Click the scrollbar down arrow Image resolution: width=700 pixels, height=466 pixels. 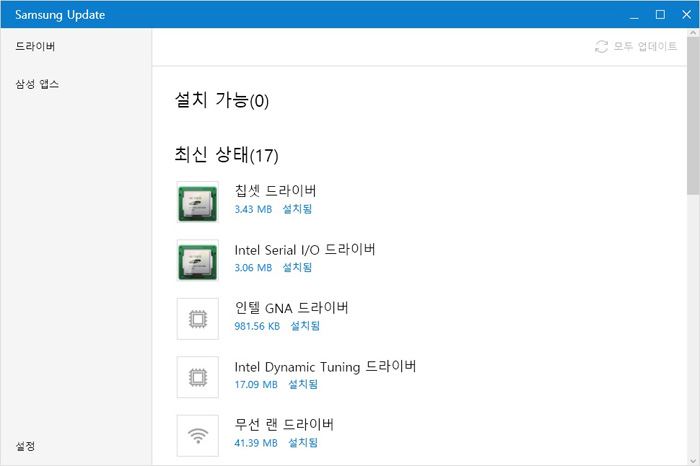(x=693, y=461)
